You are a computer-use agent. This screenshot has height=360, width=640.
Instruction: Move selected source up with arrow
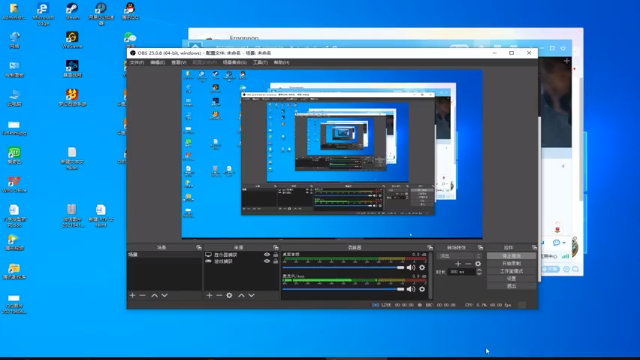pos(241,295)
